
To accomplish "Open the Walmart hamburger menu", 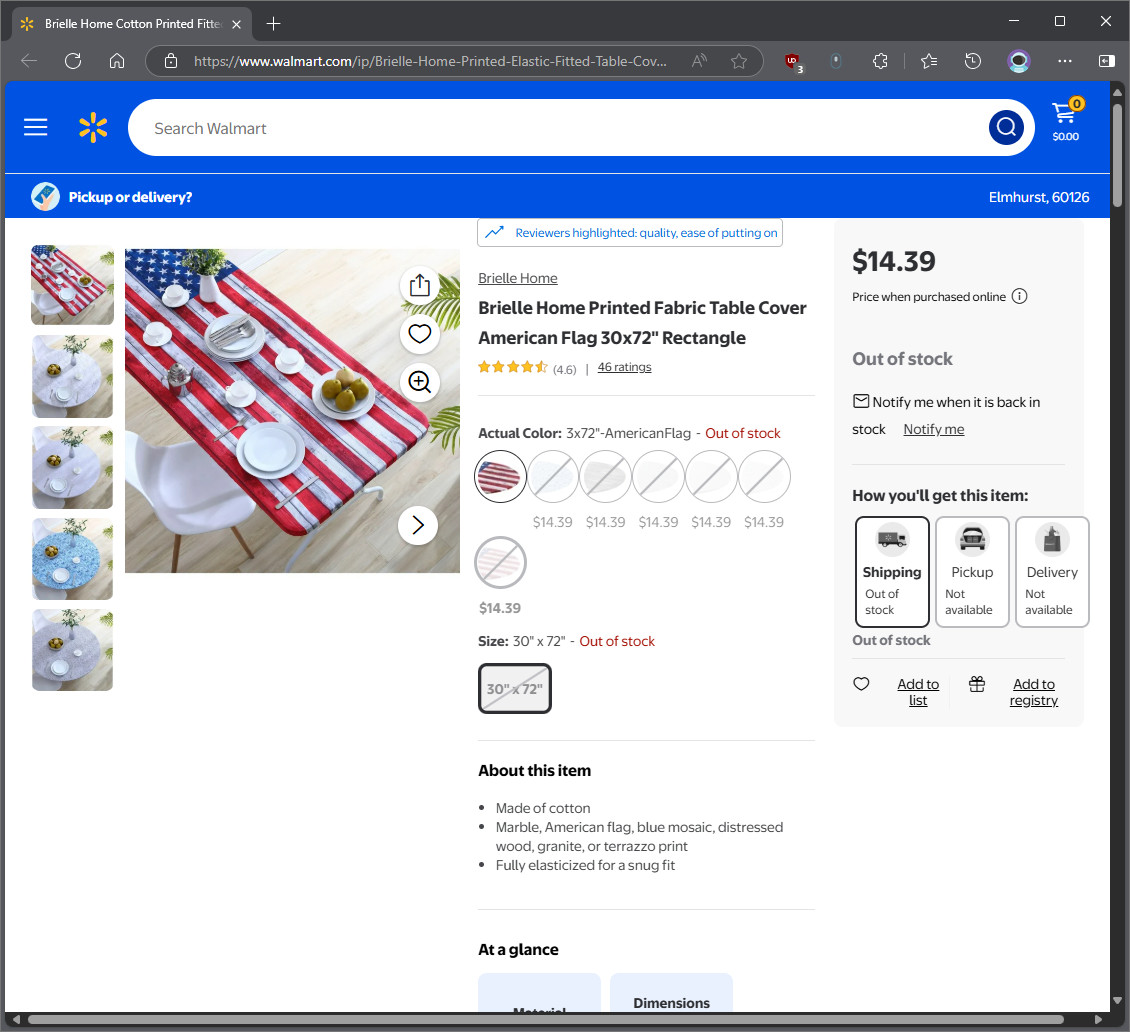I will pyautogui.click(x=35, y=128).
